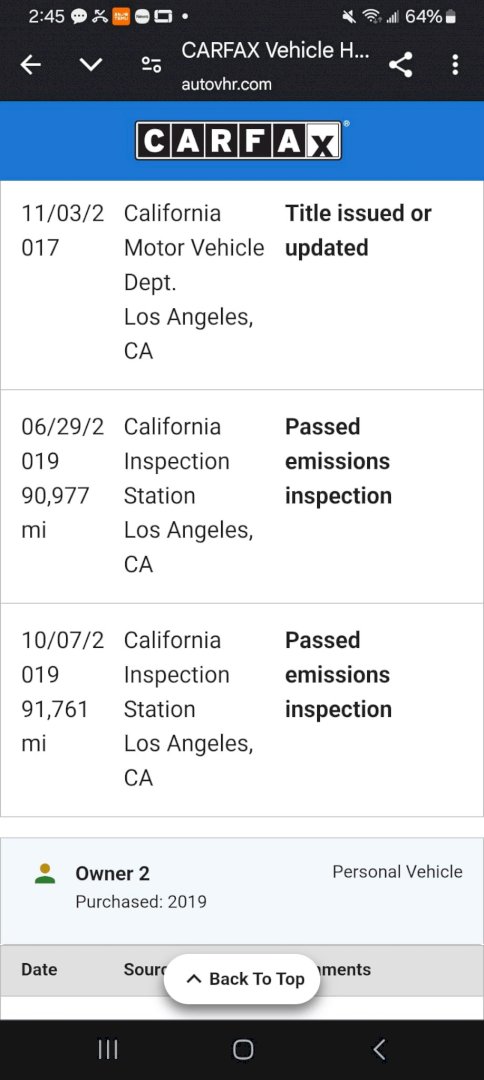Expand the tab options chevron down icon
The image size is (484, 1080).
(91, 65)
